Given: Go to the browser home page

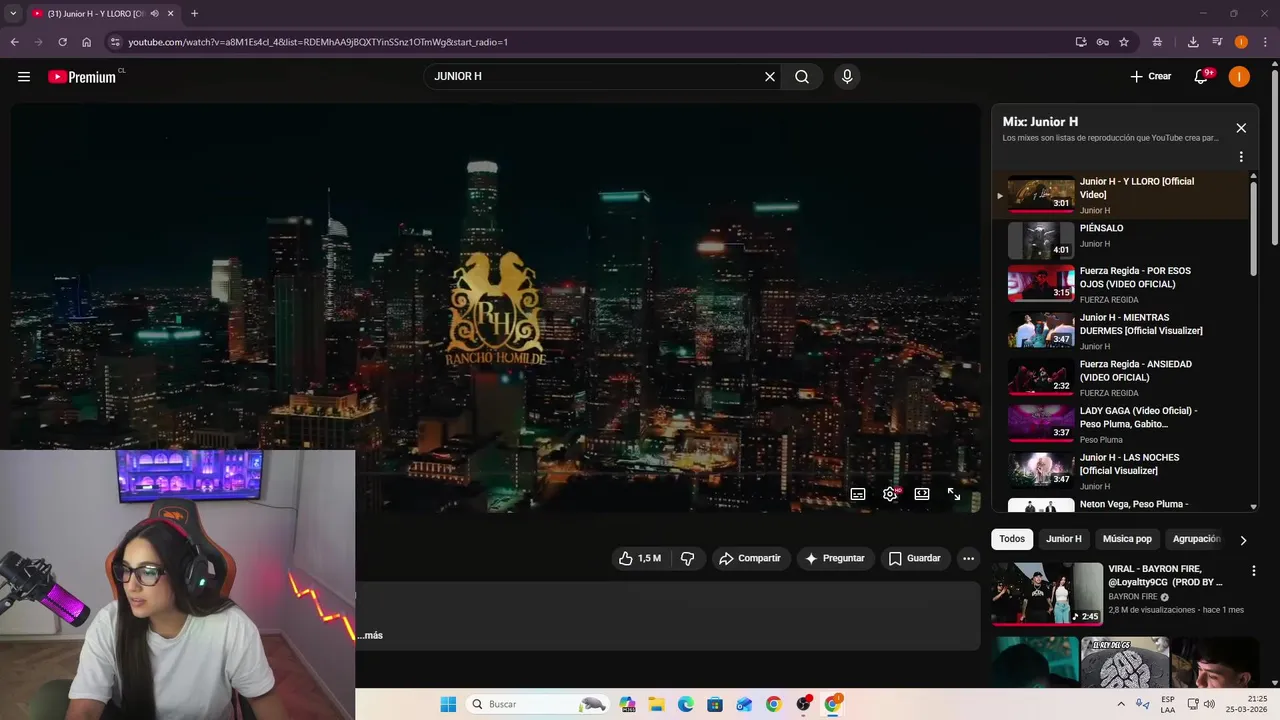Looking at the screenshot, I should 87,42.
